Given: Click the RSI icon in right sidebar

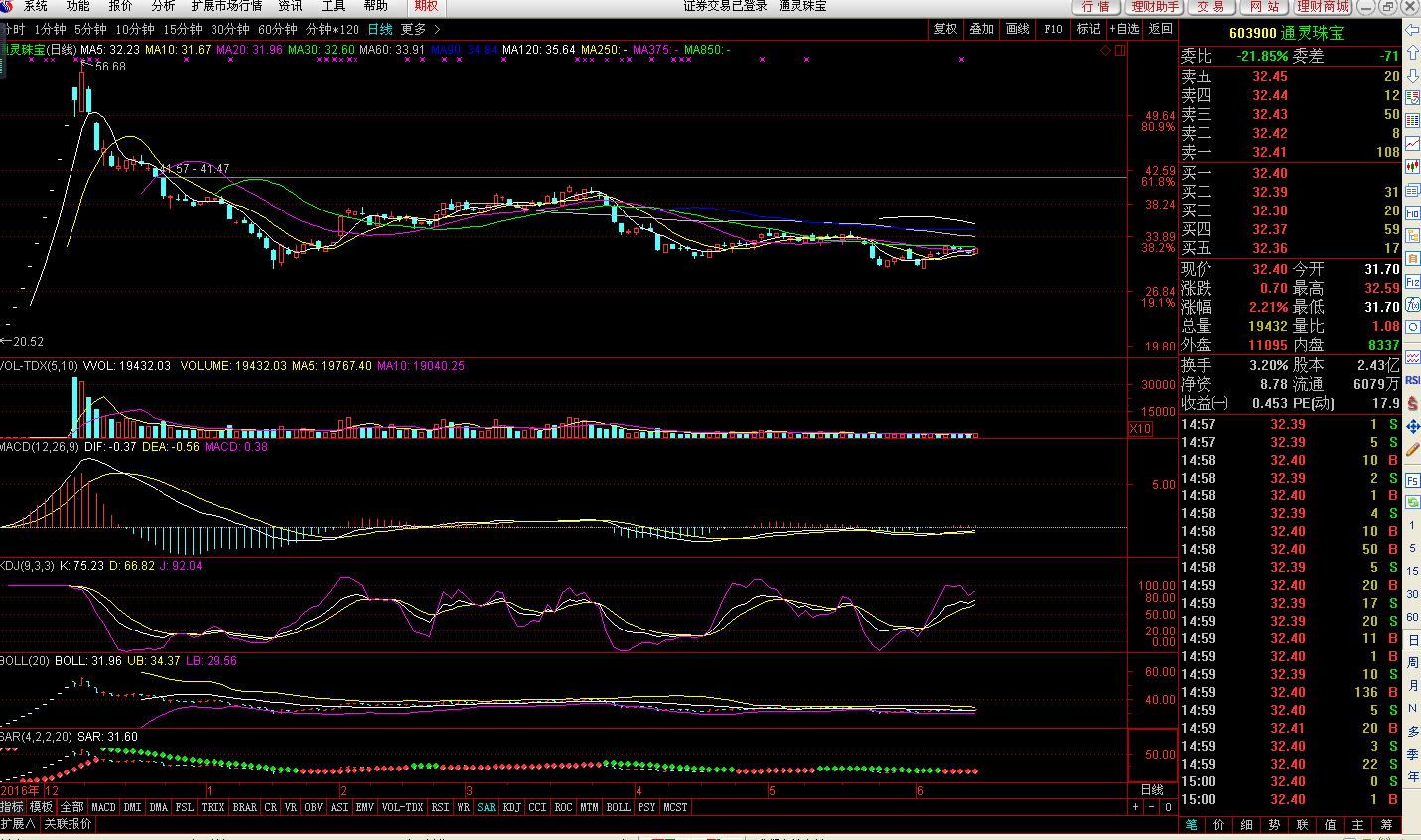Looking at the screenshot, I should point(1412,380).
